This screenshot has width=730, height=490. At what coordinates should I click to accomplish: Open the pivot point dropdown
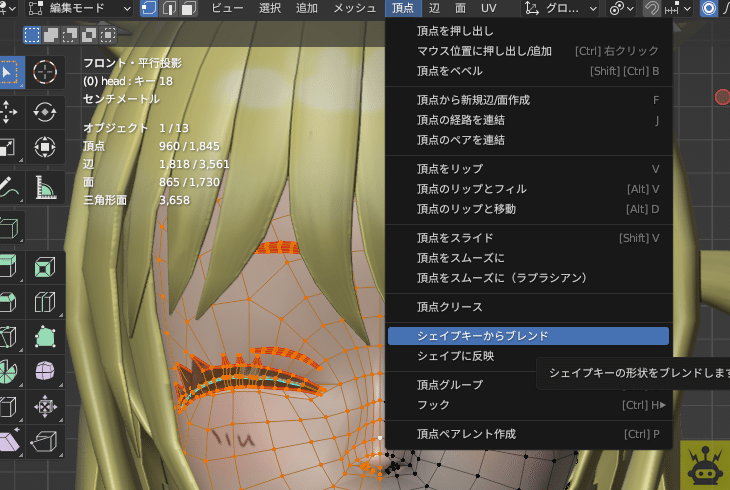(x=622, y=8)
